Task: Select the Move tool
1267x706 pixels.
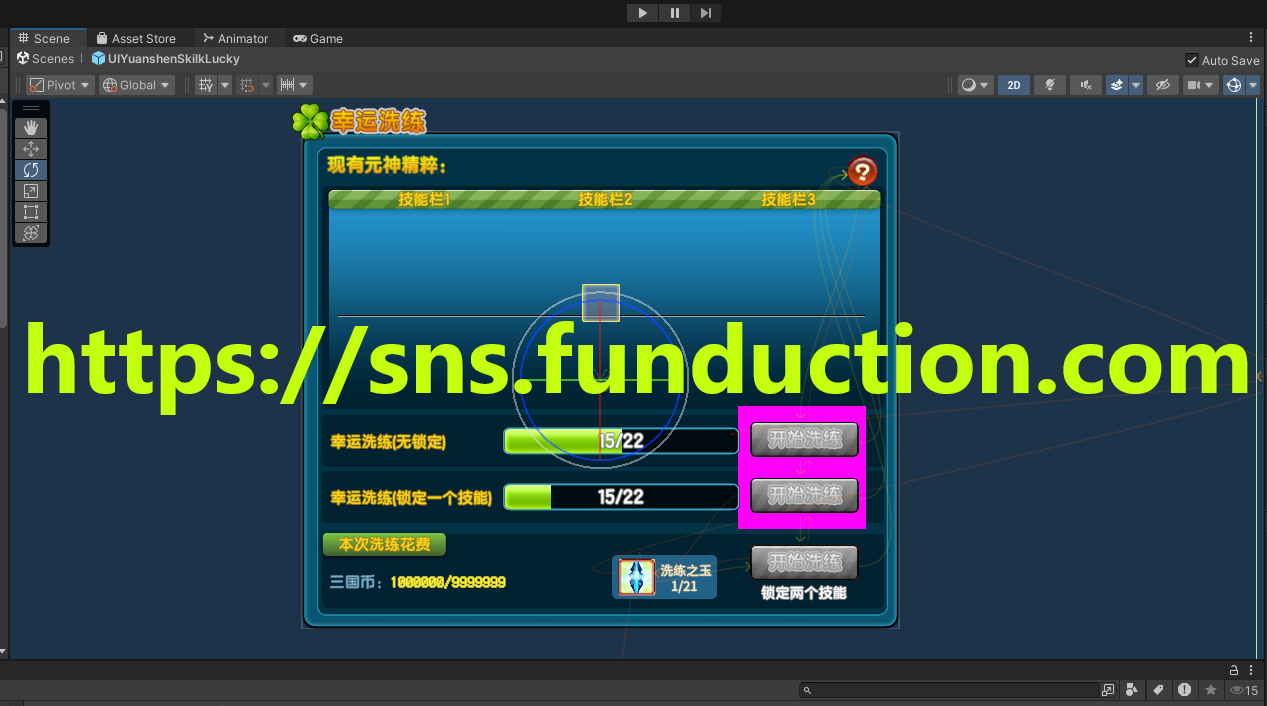Action: [30, 149]
